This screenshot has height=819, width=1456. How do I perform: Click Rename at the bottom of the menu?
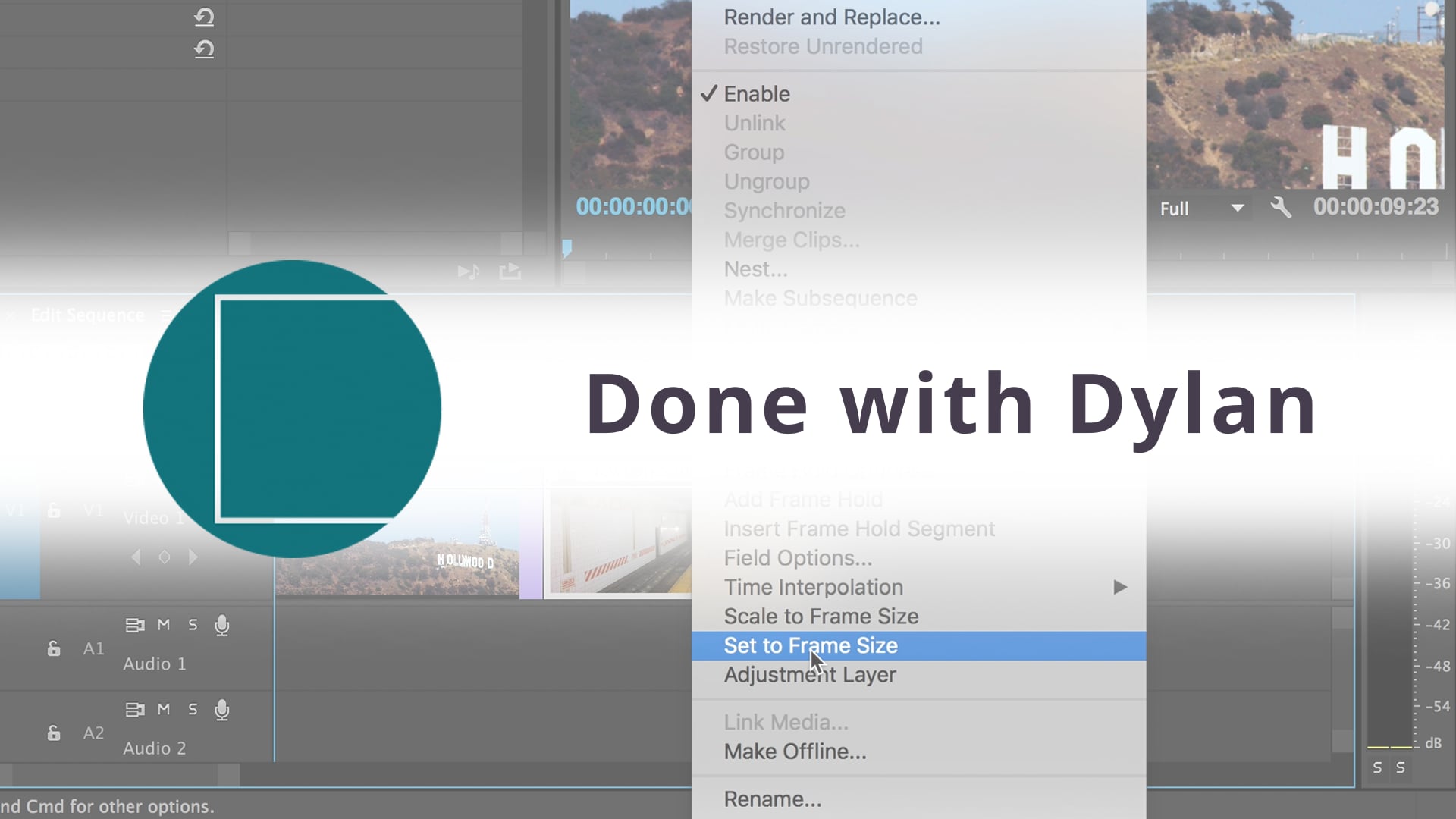[772, 799]
